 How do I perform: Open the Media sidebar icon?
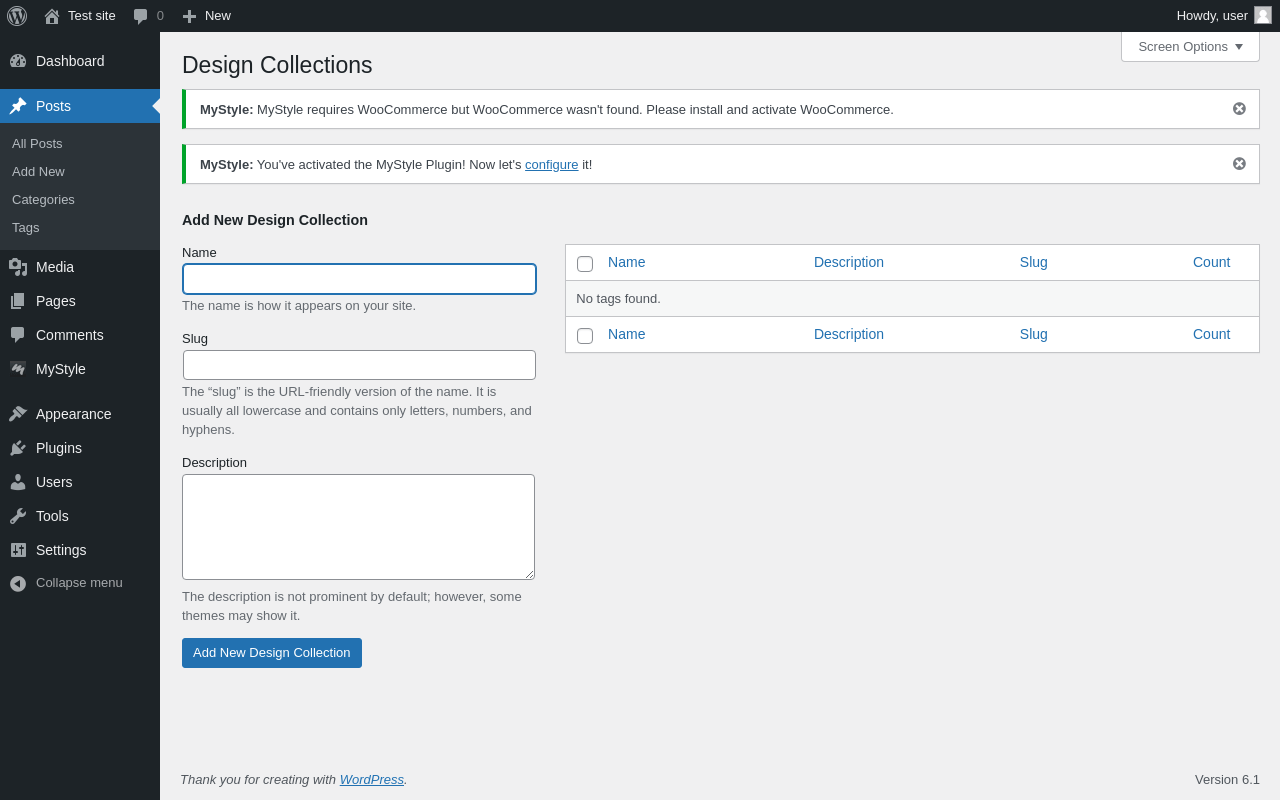(18, 267)
